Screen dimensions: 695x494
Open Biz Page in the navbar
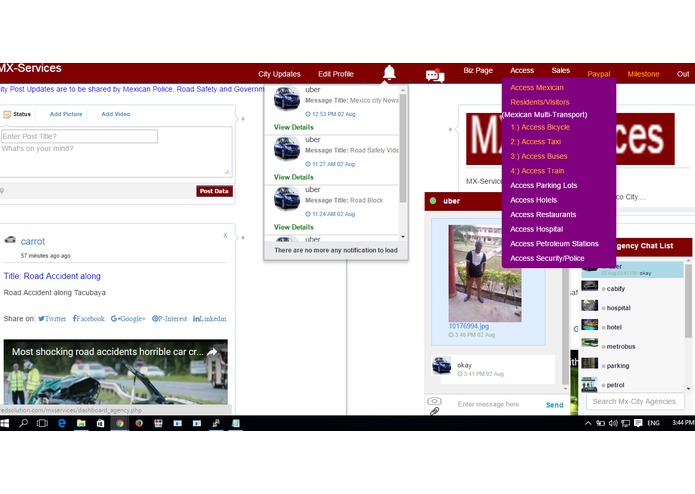478,70
